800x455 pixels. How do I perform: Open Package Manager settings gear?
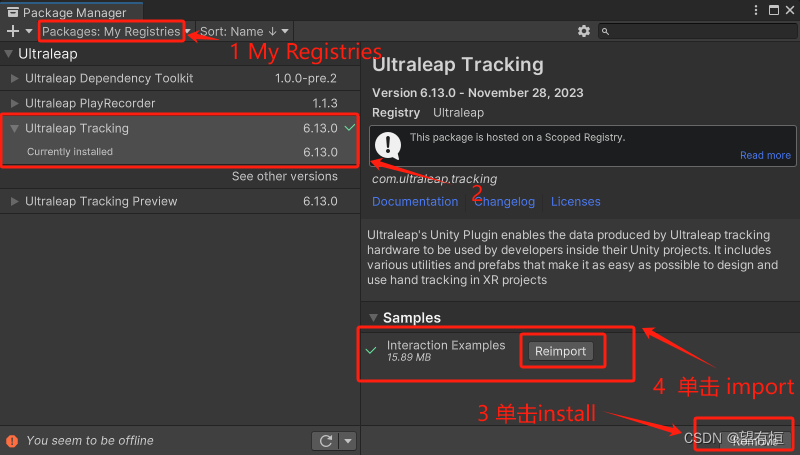tap(584, 31)
